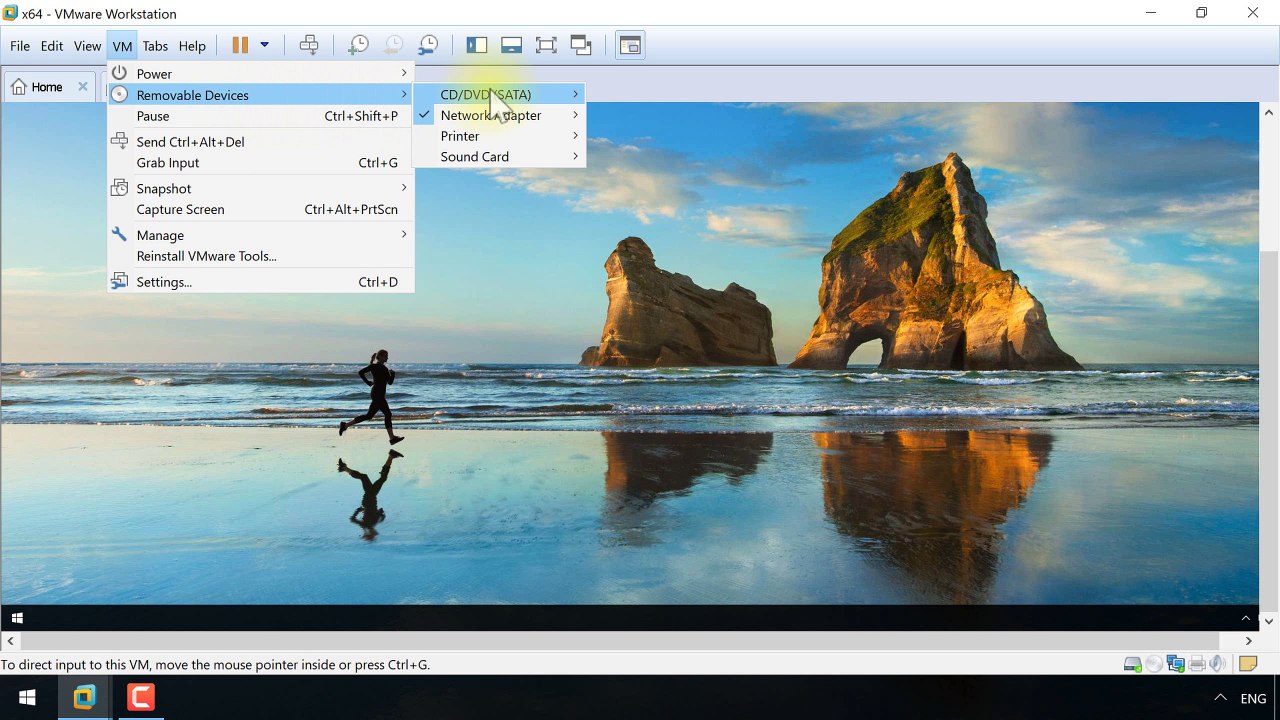Click the hard disk status bar icon

click(x=1132, y=664)
